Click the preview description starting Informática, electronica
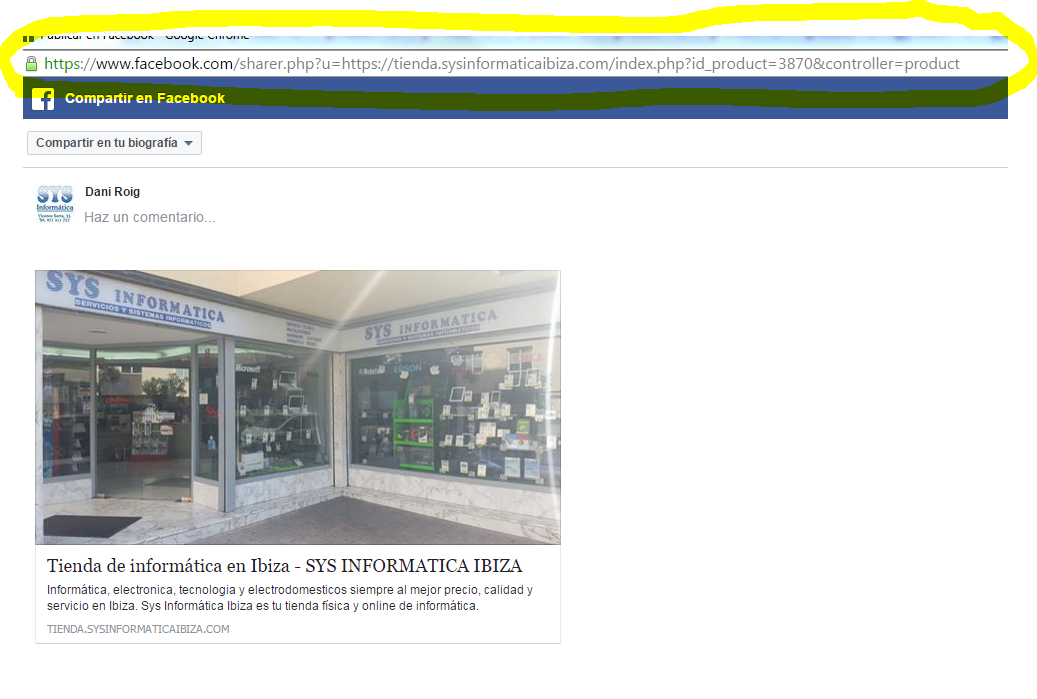 pyautogui.click(x=290, y=598)
